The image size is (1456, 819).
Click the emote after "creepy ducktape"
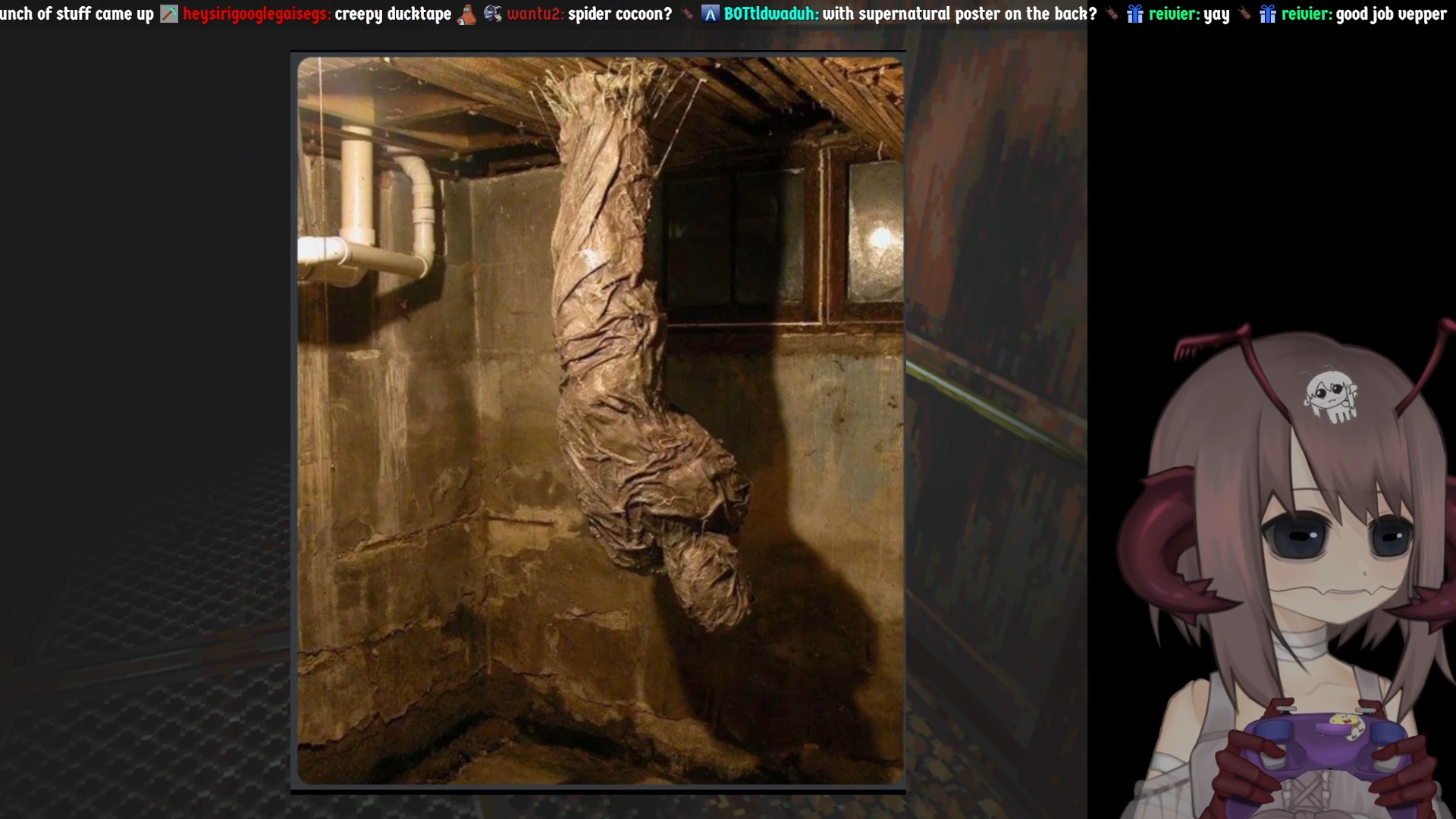(x=467, y=14)
